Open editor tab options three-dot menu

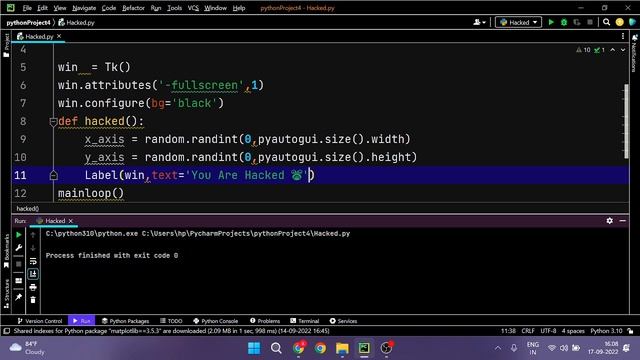623,36
